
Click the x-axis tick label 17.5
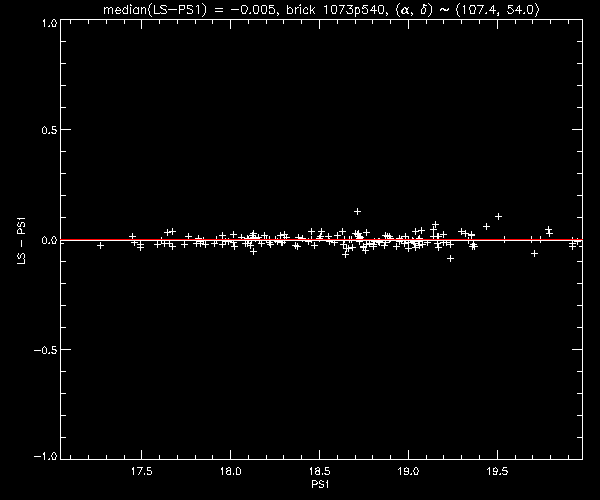pyautogui.click(x=142, y=471)
